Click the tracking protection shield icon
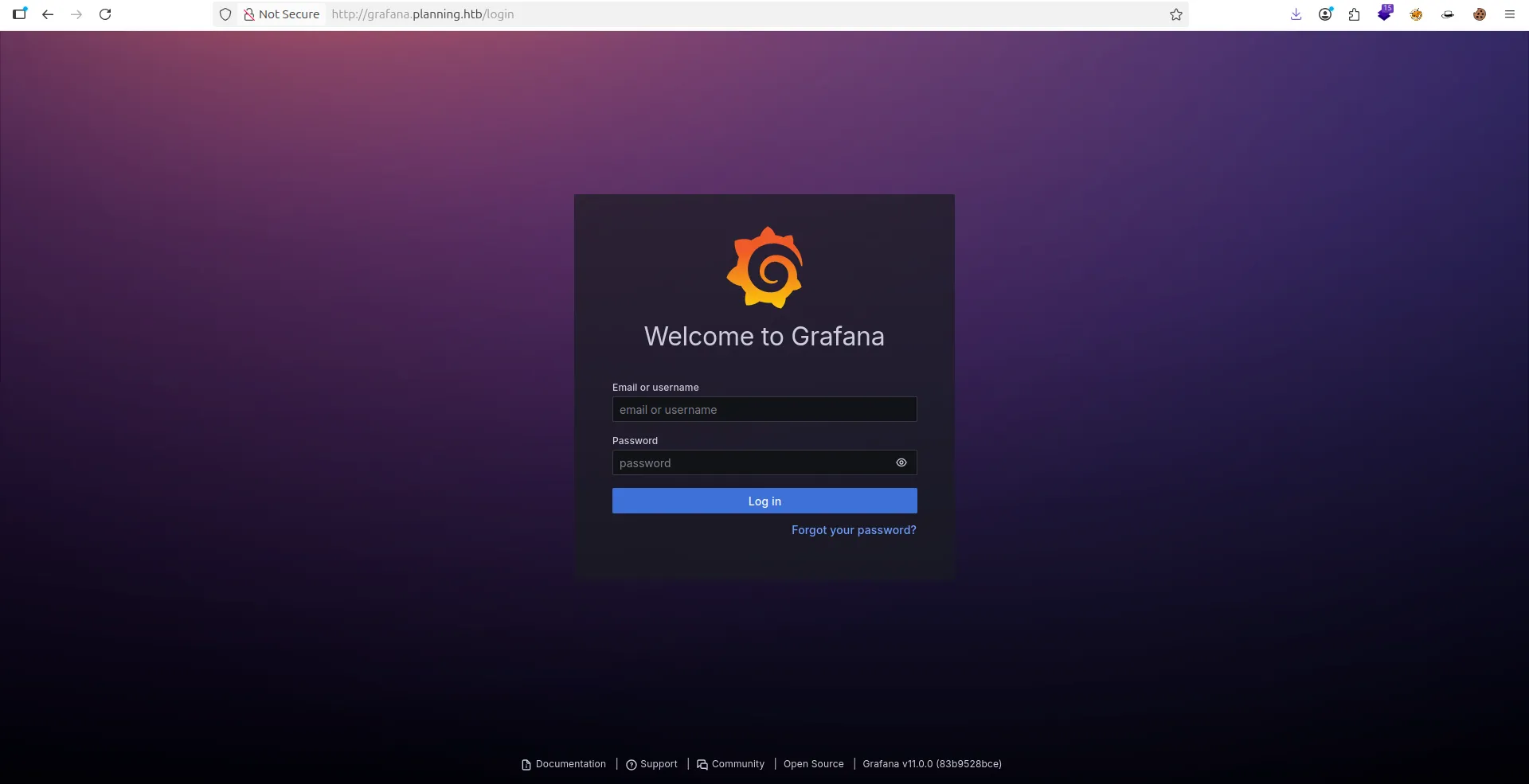The image size is (1529, 784). (x=226, y=14)
